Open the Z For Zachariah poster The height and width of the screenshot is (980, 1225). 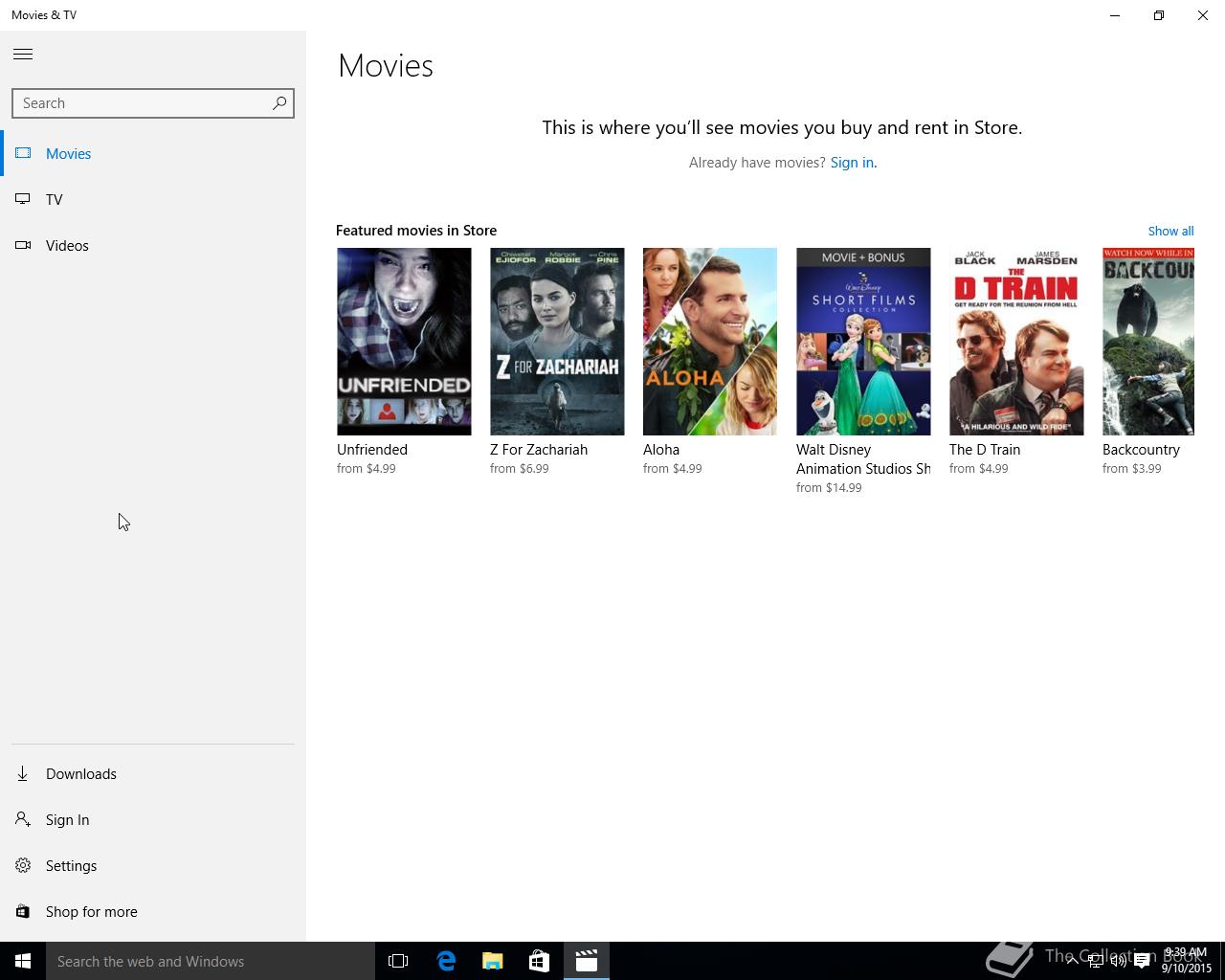(557, 342)
